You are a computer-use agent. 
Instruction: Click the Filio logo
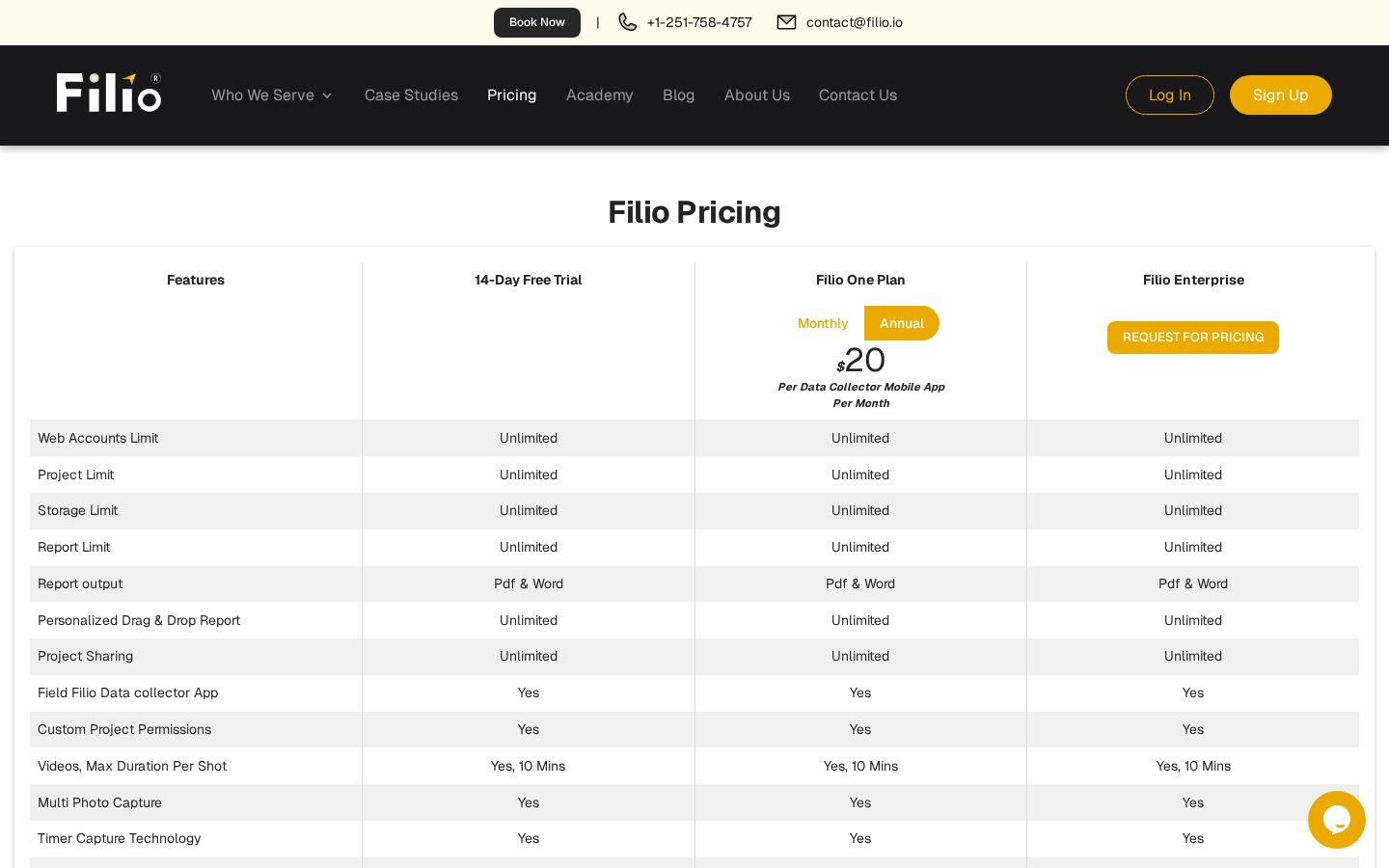click(109, 93)
